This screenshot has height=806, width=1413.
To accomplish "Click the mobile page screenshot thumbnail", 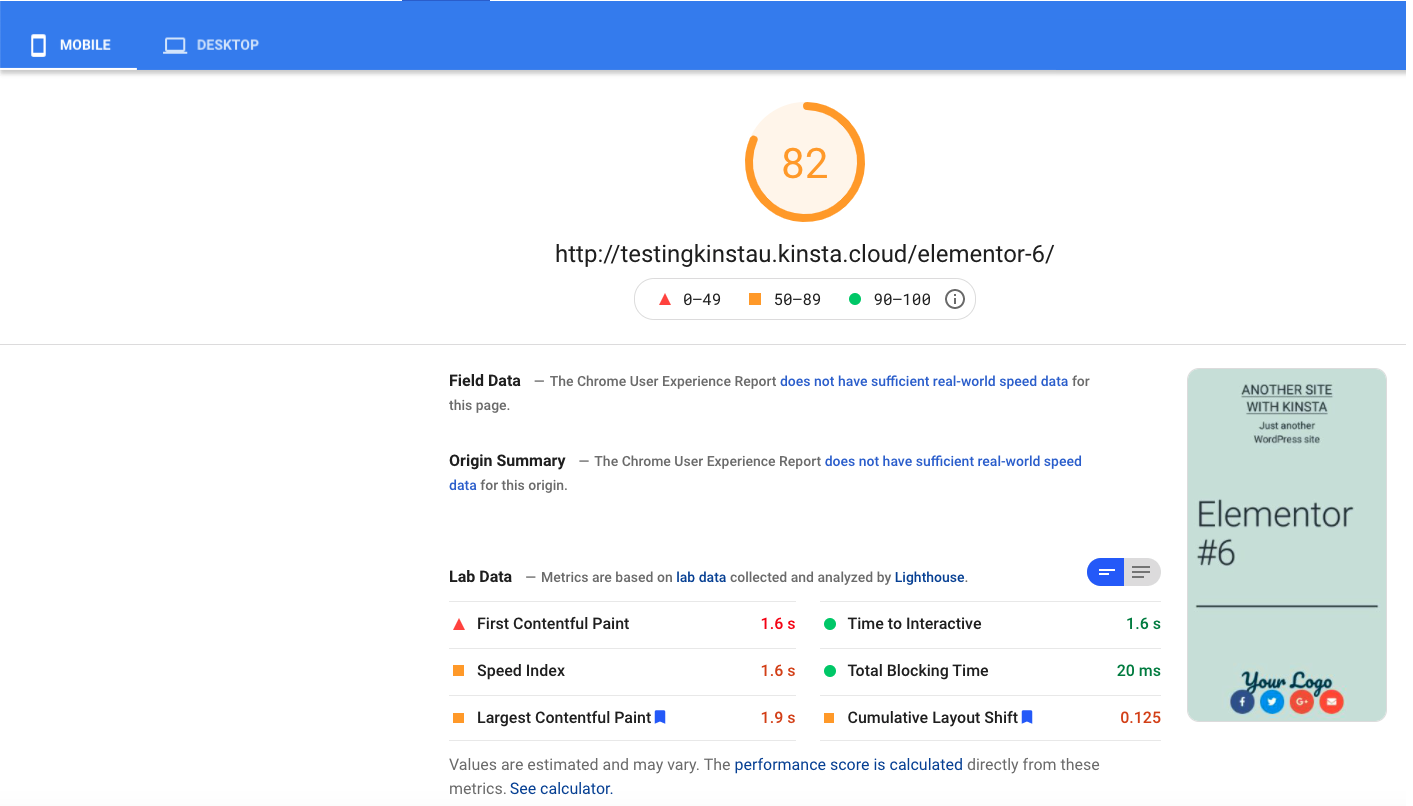I will pyautogui.click(x=1287, y=545).
